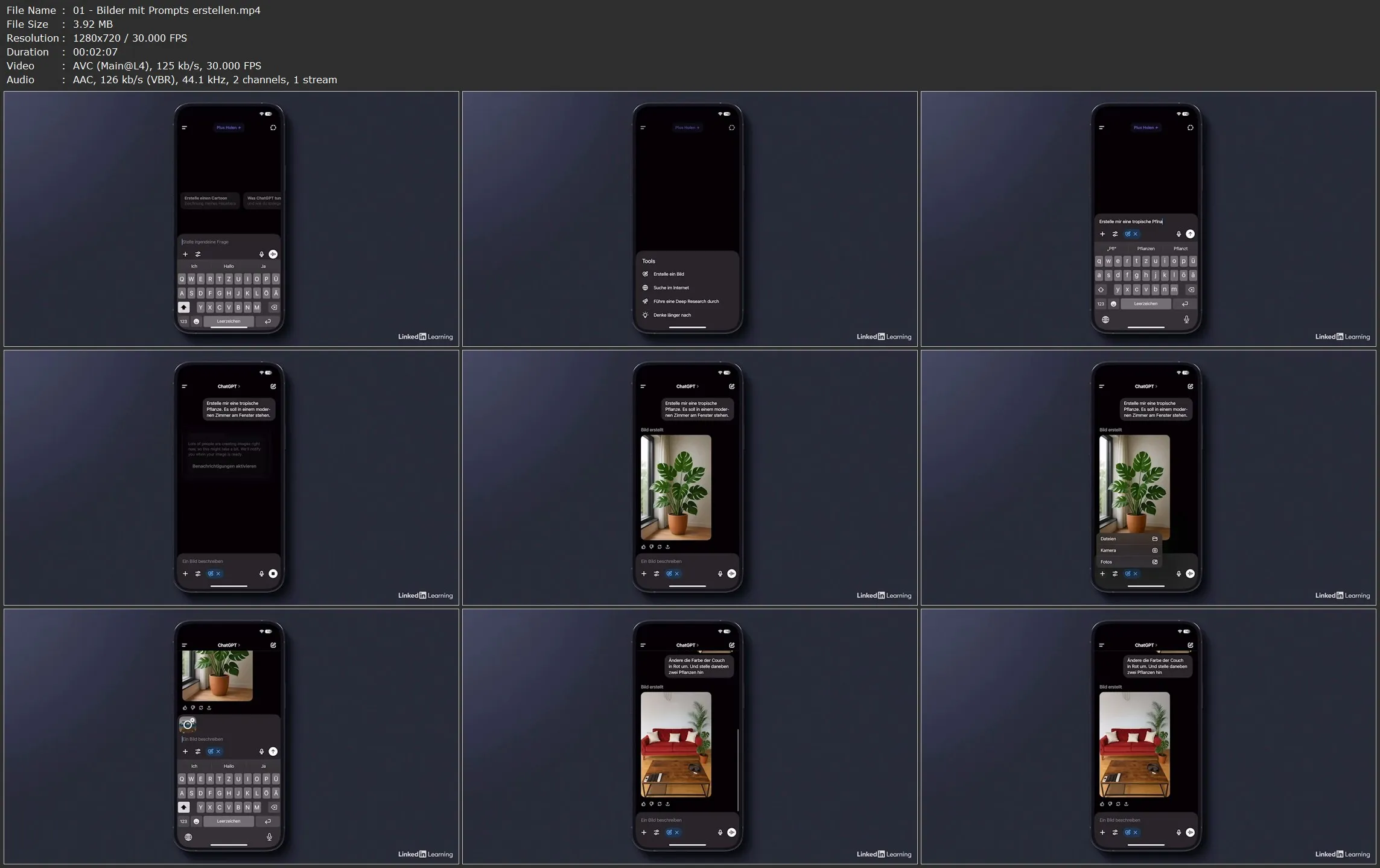Click file name "01 - Bilder mit Prompts erstellen.mp4"

167,10
